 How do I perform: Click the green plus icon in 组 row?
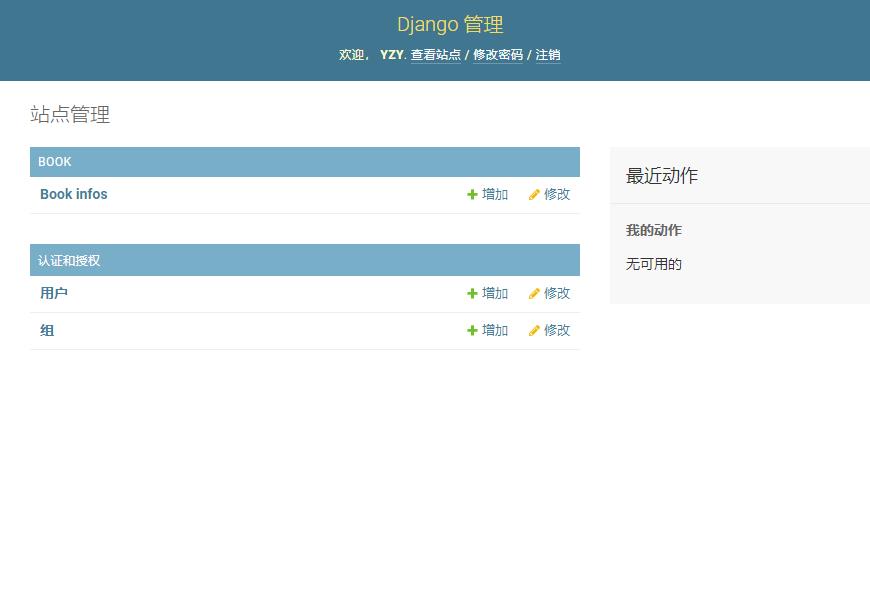click(472, 330)
